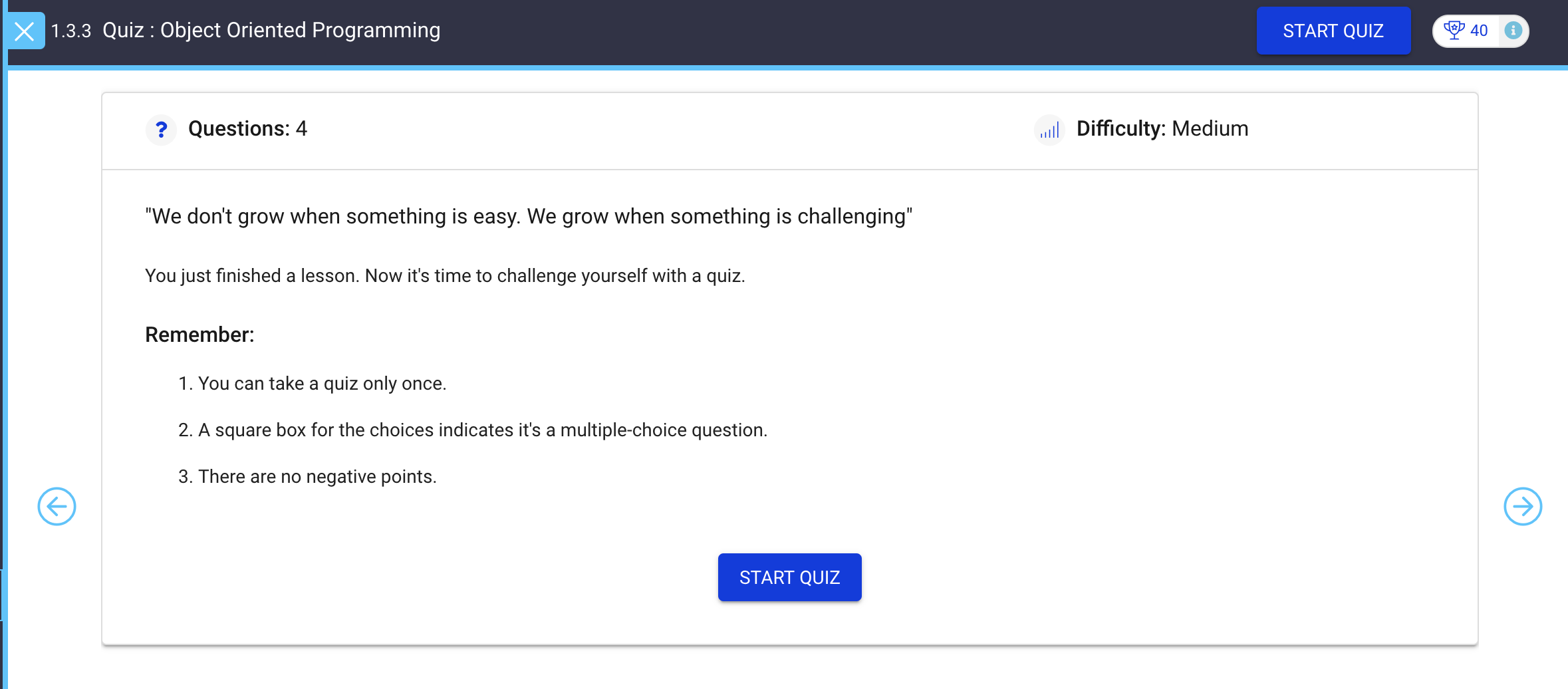Go to next item with right arrow
The height and width of the screenshot is (689, 1568).
[1522, 506]
